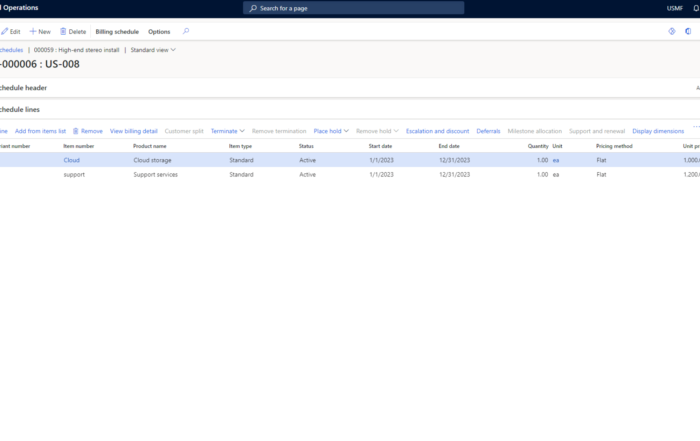Open the Terminate dropdown
This screenshot has width=700, height=441.
click(228, 131)
